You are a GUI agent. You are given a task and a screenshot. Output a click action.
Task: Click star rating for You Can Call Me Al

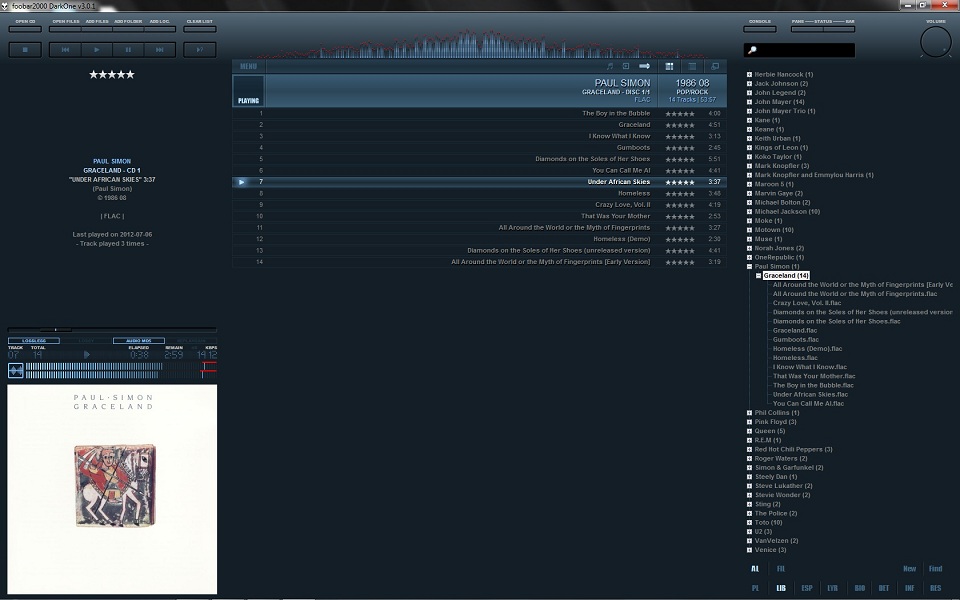coord(680,171)
